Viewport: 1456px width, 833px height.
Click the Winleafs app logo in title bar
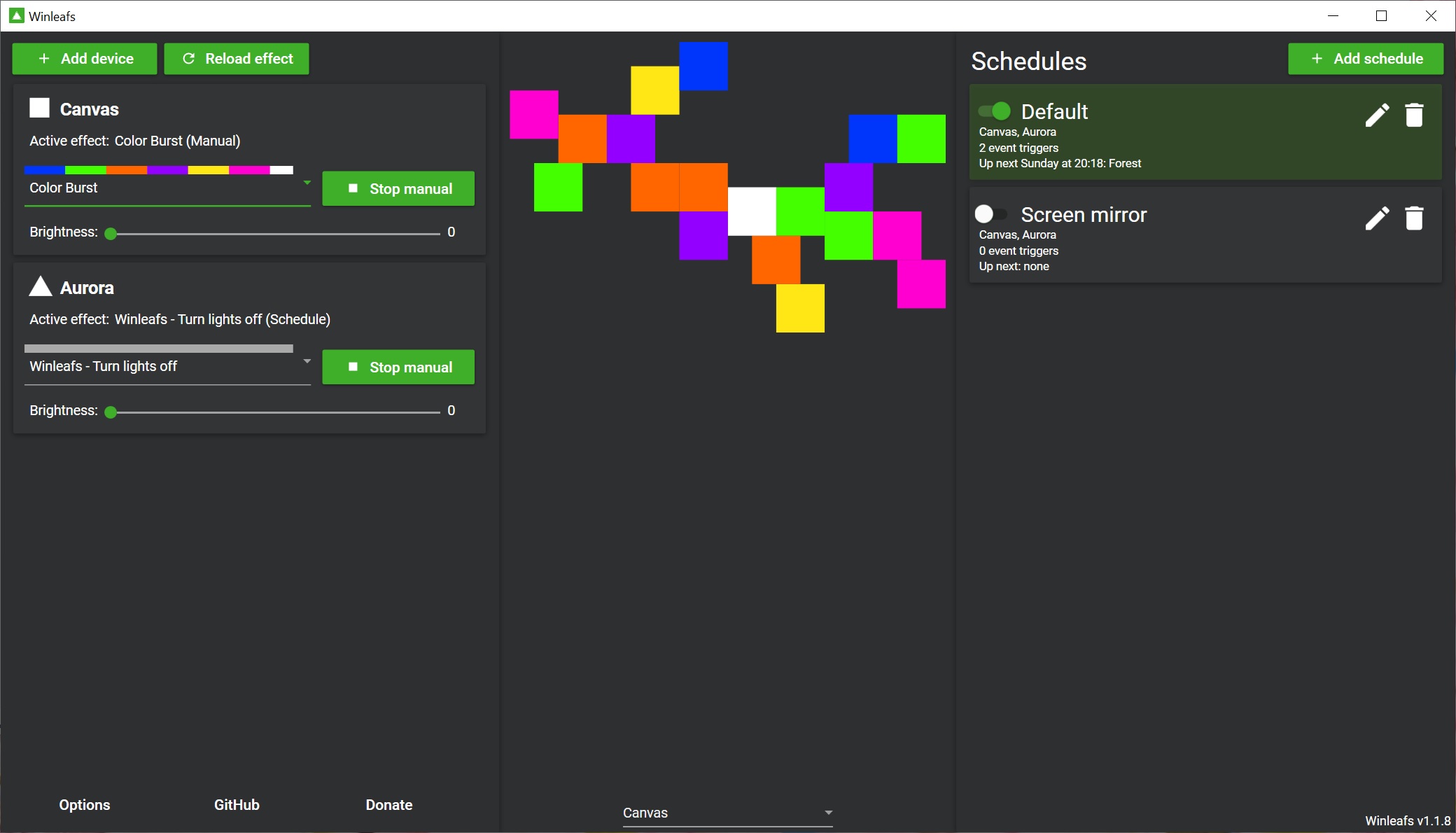pyautogui.click(x=17, y=15)
